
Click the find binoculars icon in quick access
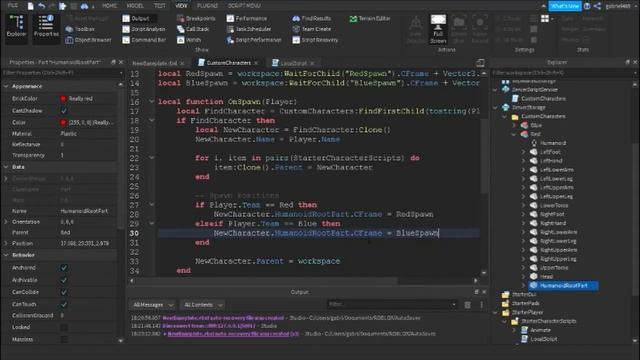(x=84, y=6)
